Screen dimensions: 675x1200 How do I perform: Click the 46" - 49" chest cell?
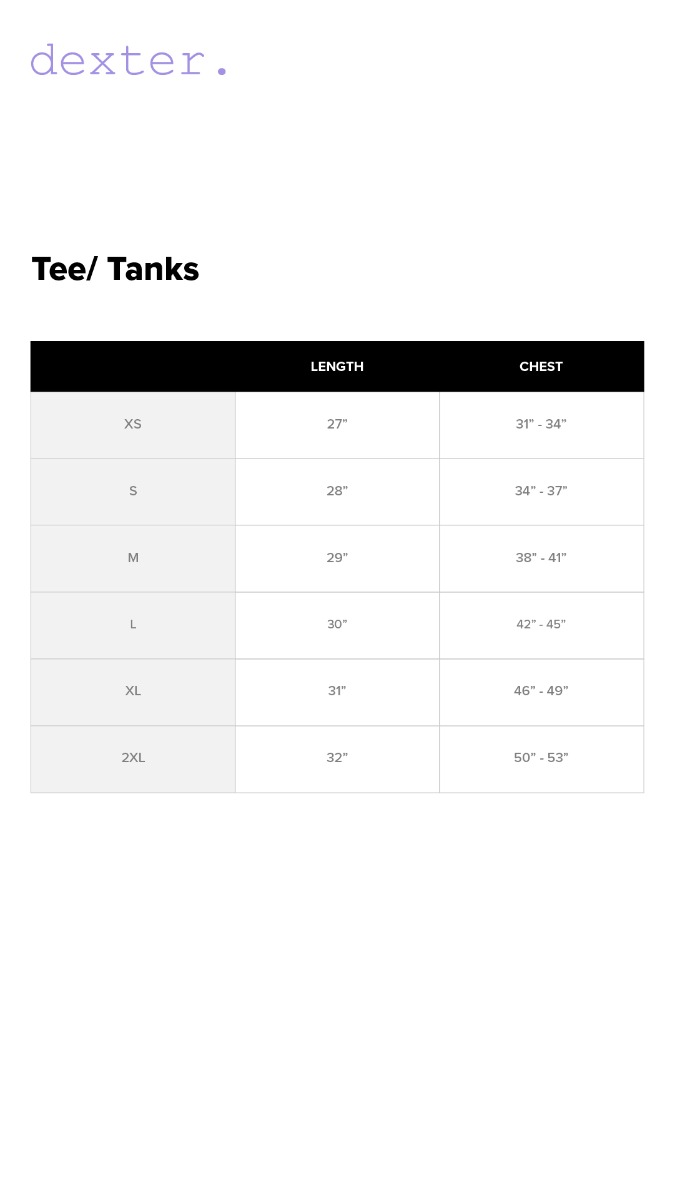pyautogui.click(x=541, y=691)
